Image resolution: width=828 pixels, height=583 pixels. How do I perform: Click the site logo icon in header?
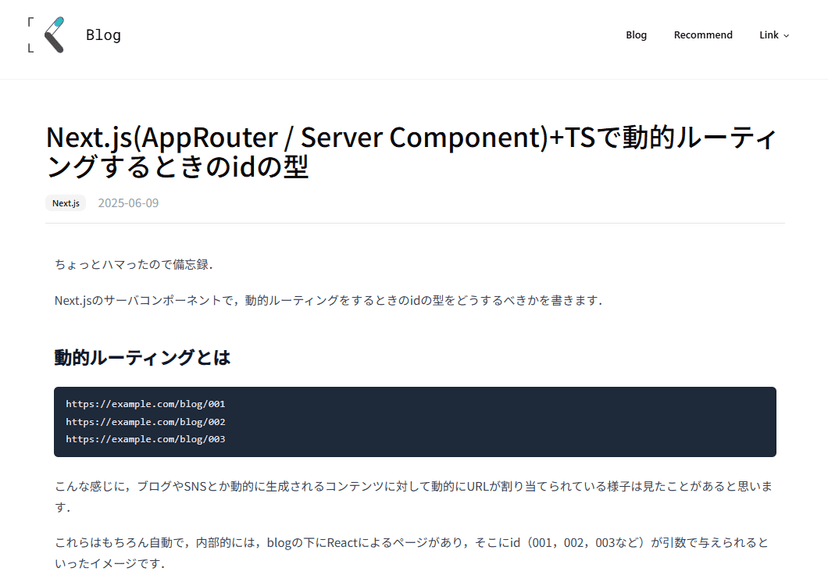click(54, 35)
